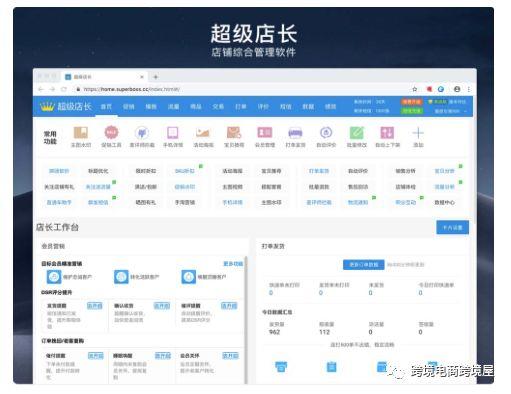Viewport: 511px width, 394px height.
Task: Open the 手淘营销 link
Action: tap(185, 202)
